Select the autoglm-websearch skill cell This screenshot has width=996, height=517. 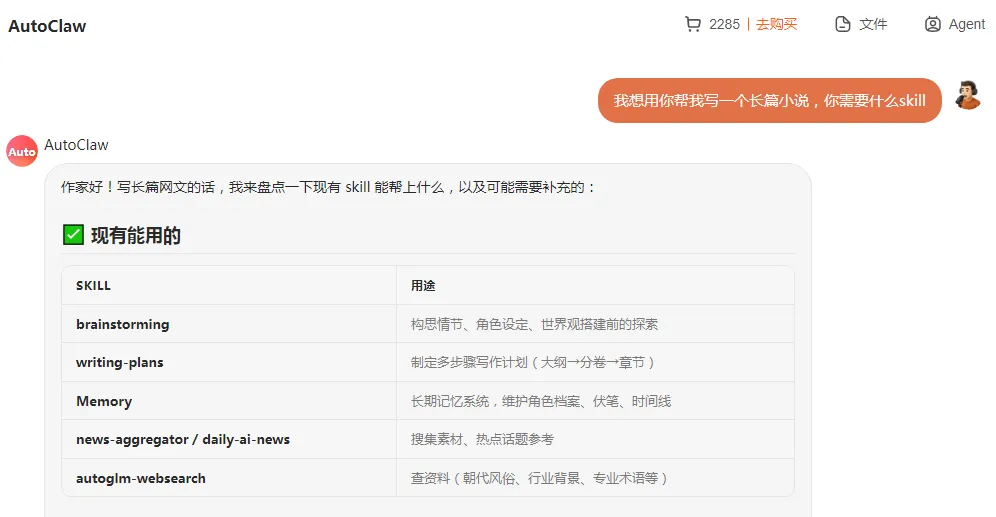(x=229, y=478)
